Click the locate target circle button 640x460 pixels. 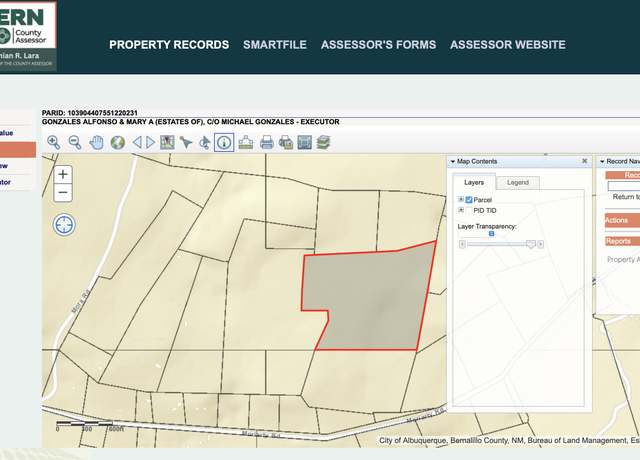tap(64, 224)
